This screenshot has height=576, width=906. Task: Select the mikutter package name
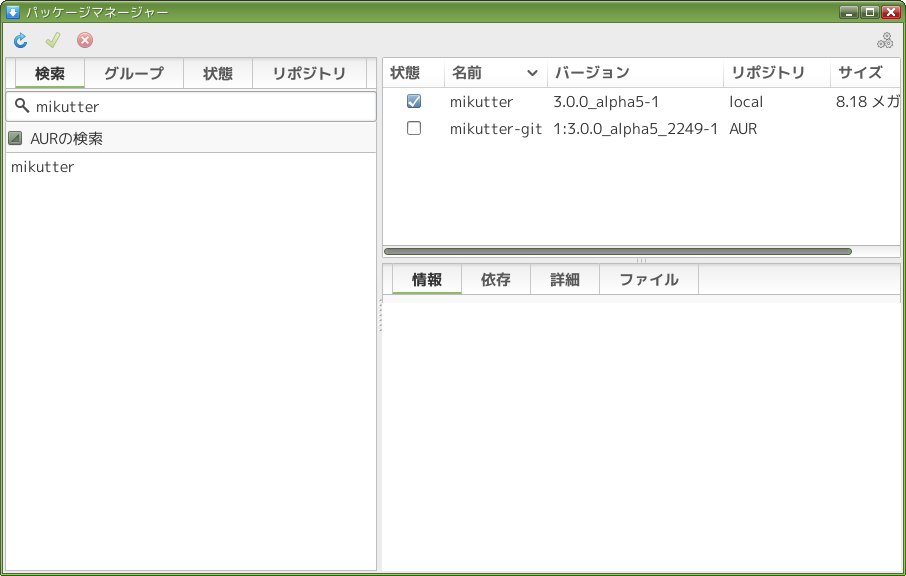click(x=481, y=102)
